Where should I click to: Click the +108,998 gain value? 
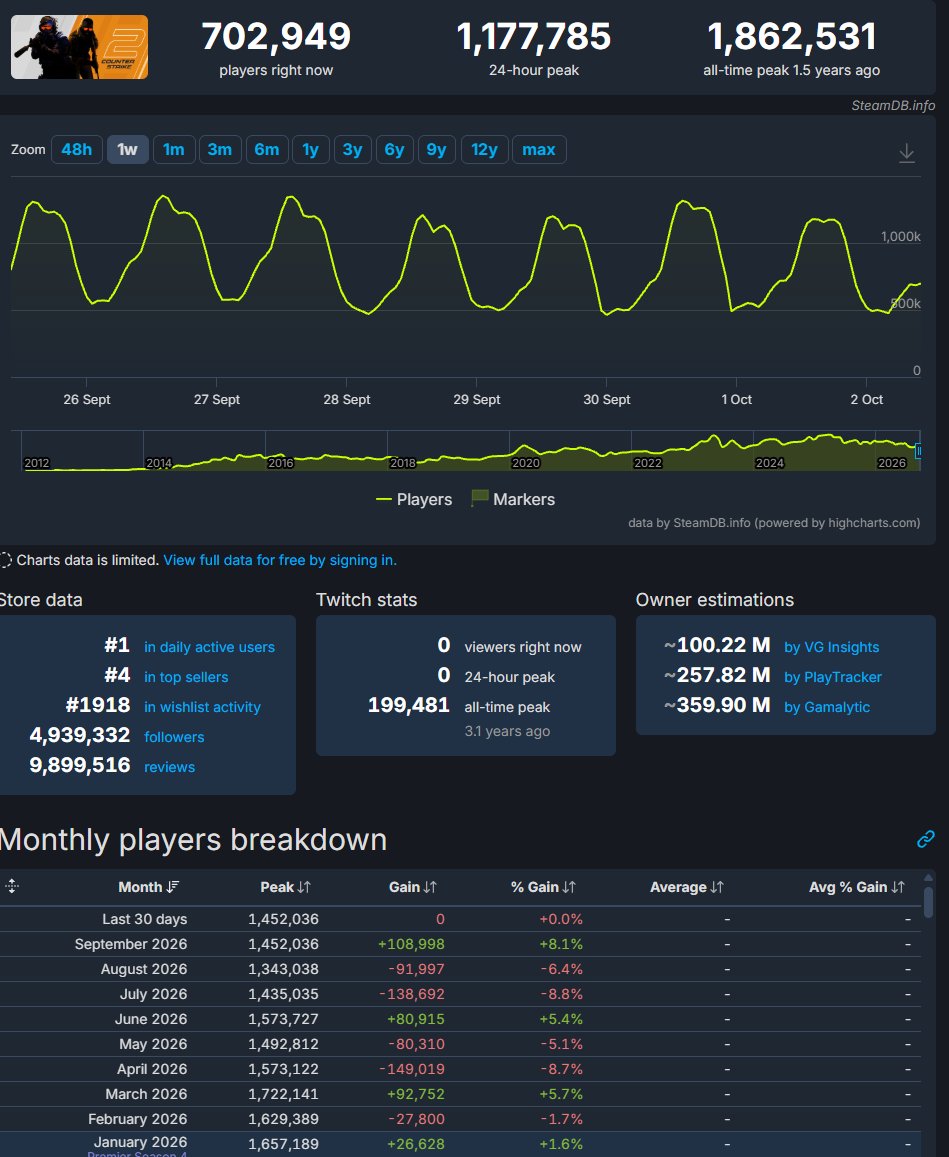coord(411,944)
